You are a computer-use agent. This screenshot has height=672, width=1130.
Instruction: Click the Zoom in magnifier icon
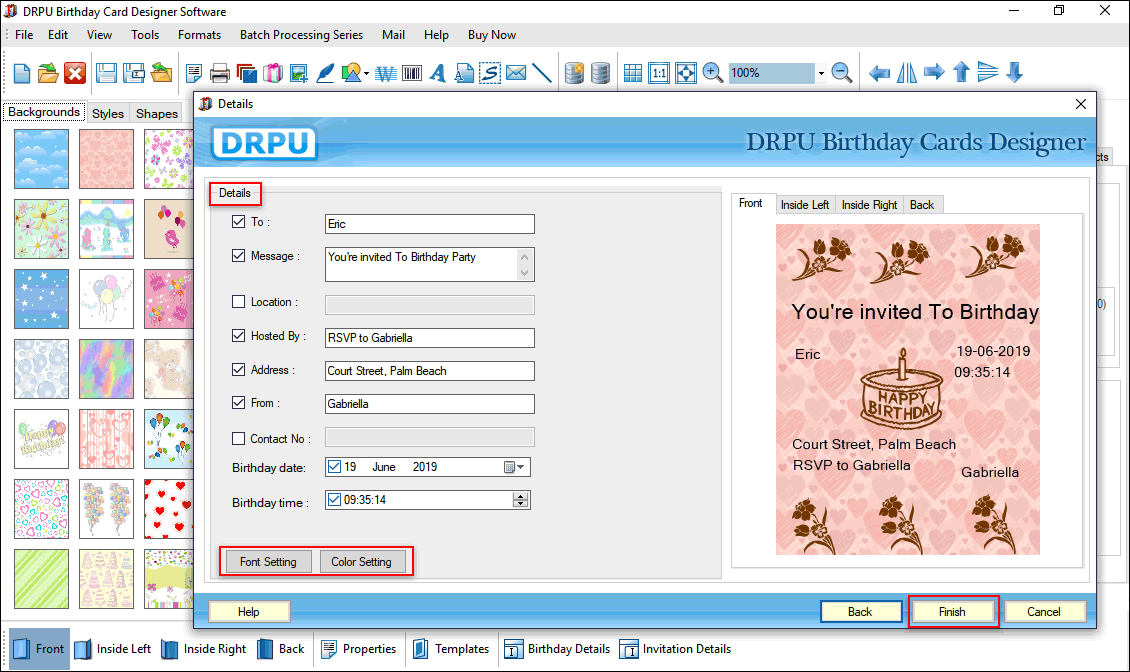[x=713, y=73]
